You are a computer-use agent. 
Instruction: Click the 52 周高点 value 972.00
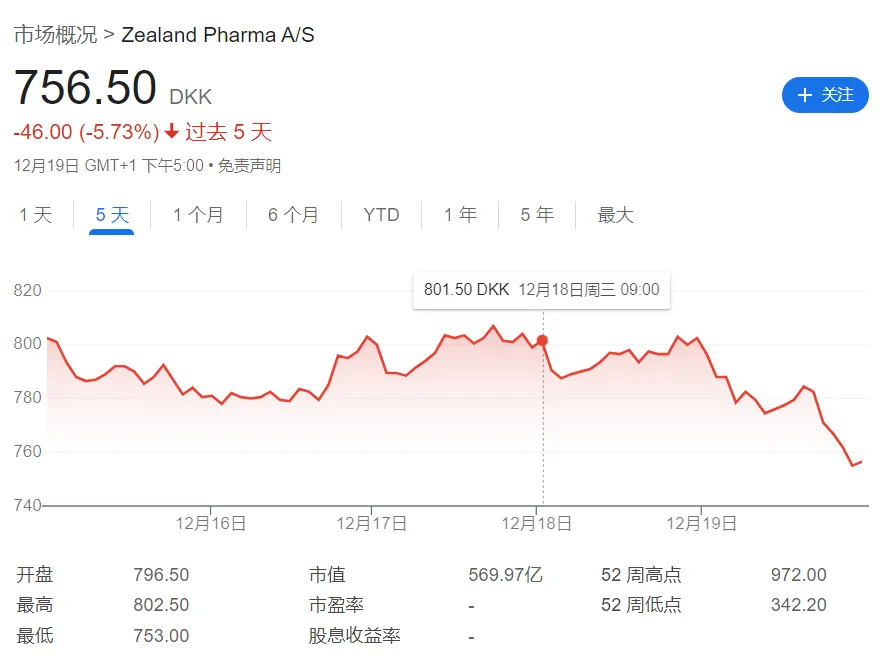pos(798,575)
